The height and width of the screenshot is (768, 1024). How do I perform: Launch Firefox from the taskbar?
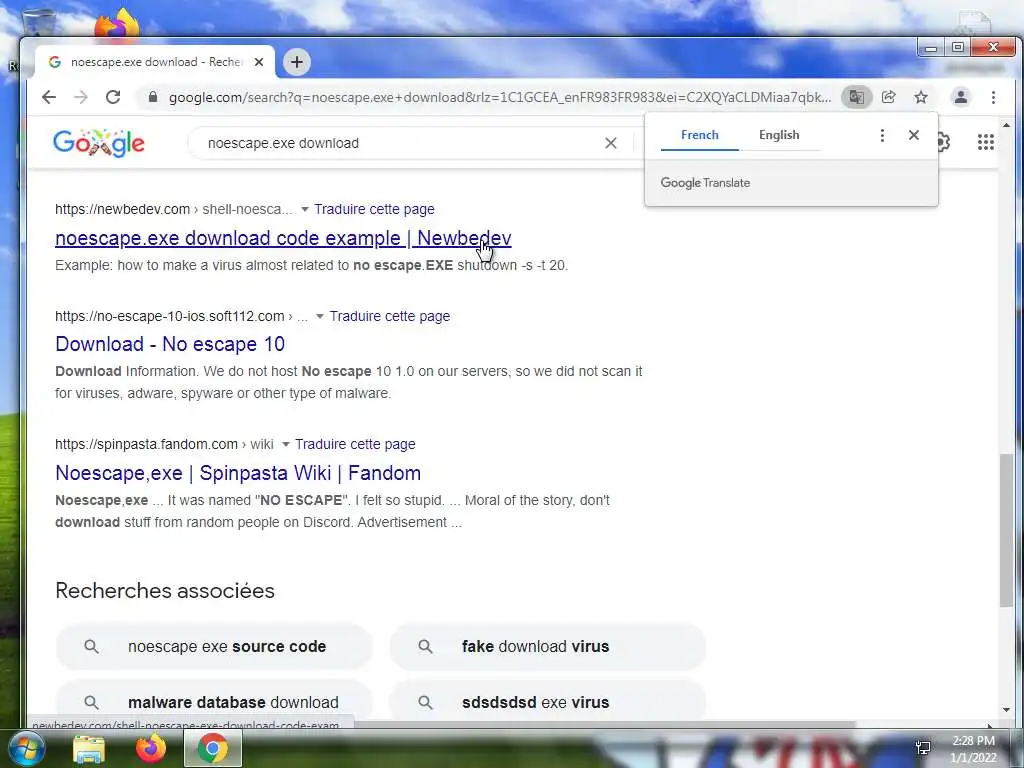pyautogui.click(x=150, y=748)
